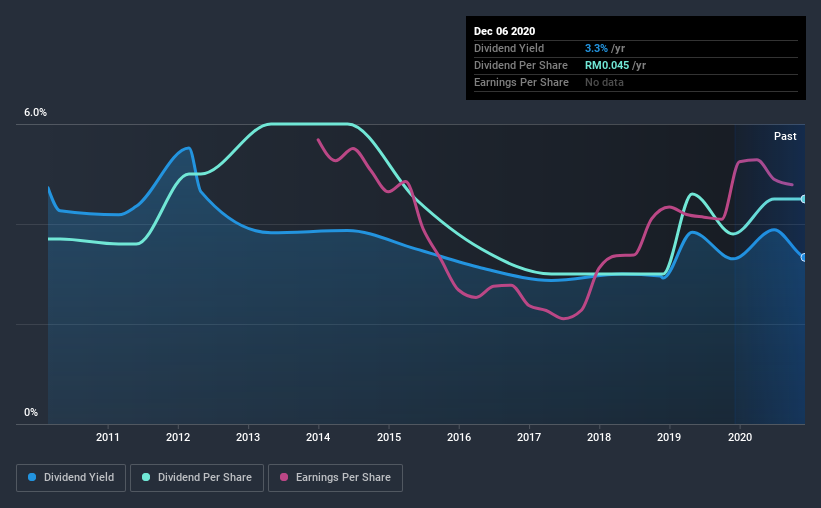Image resolution: width=821 pixels, height=508 pixels.
Task: Click the blue Dividend Yield endpoint marker
Action: pos(803,257)
